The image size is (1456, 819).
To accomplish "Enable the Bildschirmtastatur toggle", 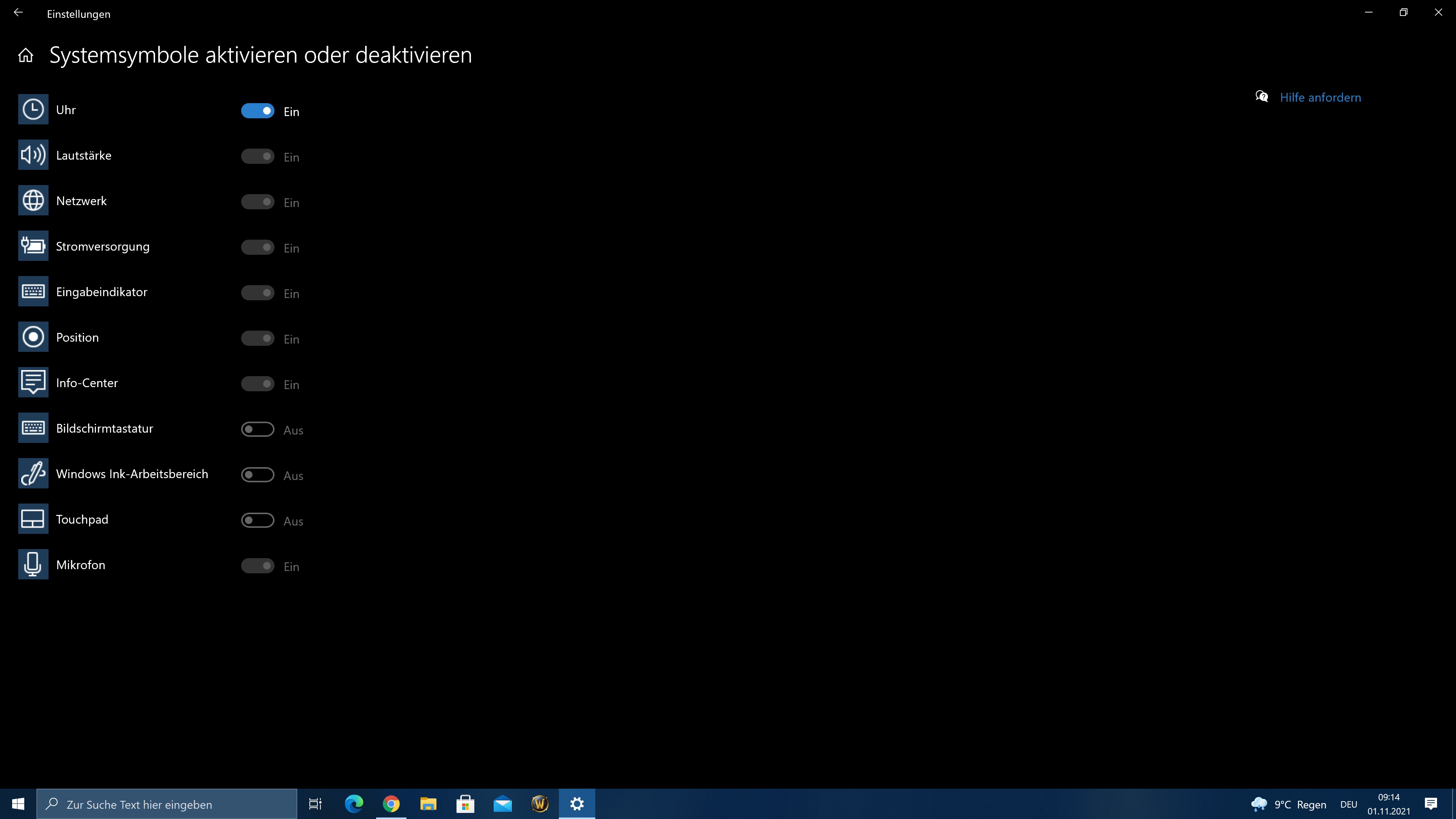I will pos(258,430).
